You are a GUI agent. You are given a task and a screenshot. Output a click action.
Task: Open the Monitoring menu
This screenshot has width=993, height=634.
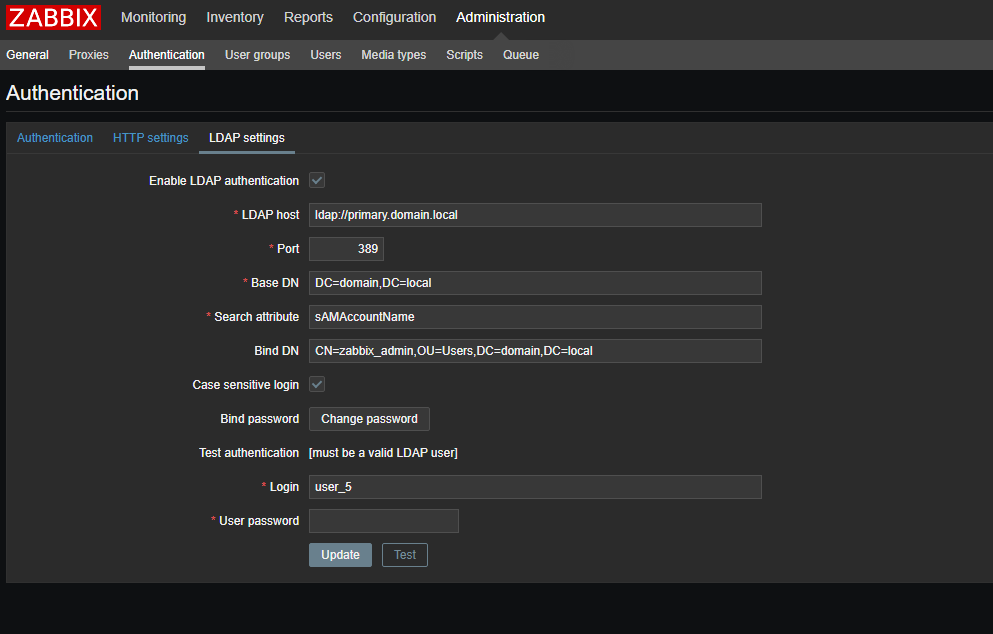point(153,17)
